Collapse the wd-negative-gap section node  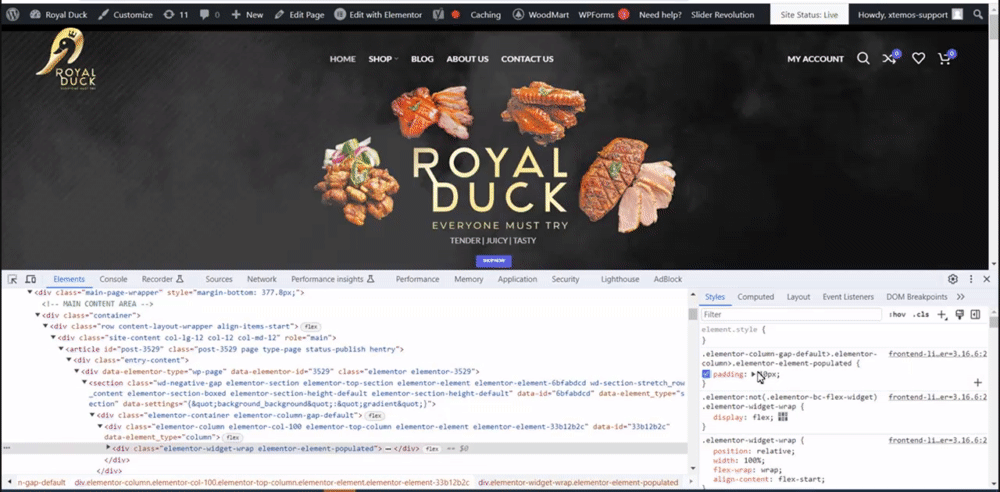(x=84, y=382)
